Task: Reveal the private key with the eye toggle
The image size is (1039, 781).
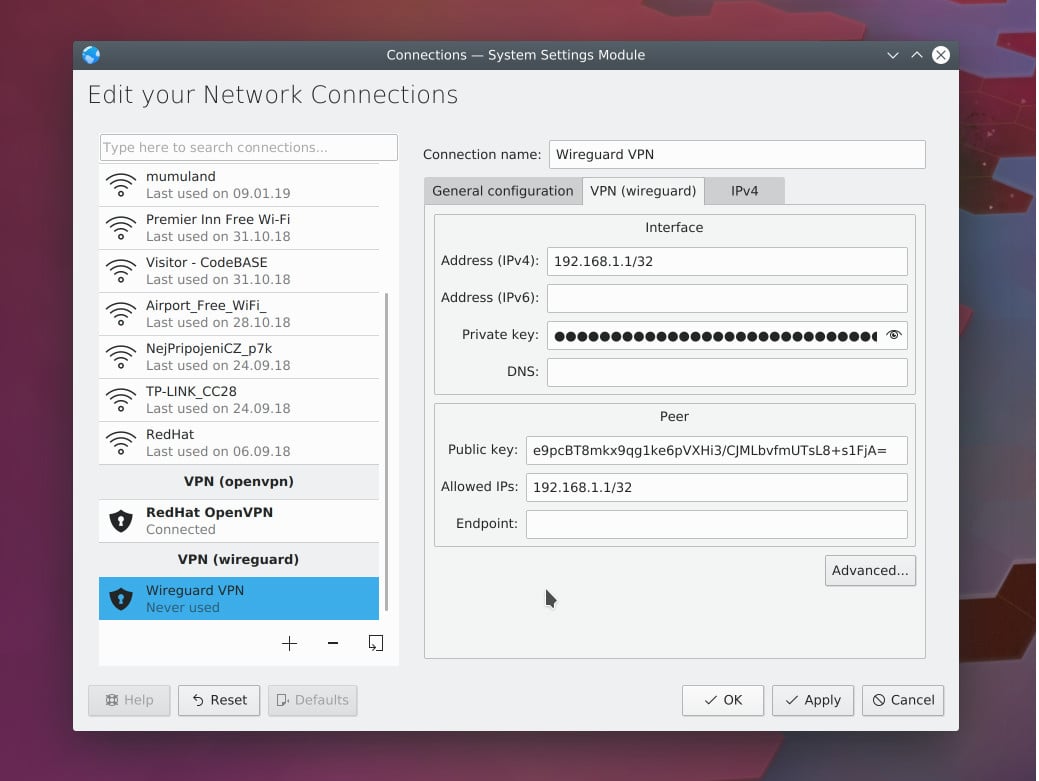Action: (893, 335)
